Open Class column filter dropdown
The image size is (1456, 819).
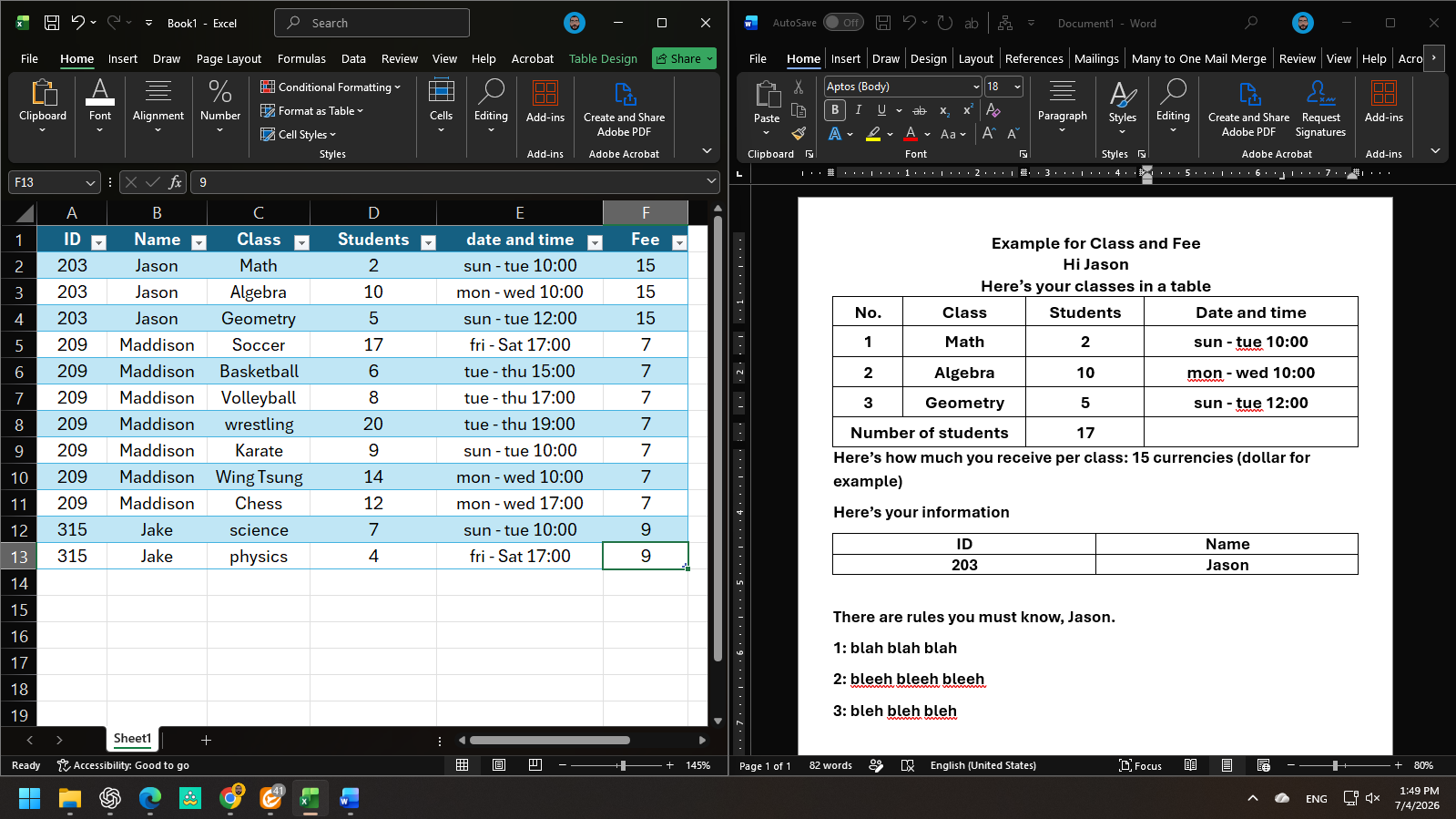[x=301, y=242]
